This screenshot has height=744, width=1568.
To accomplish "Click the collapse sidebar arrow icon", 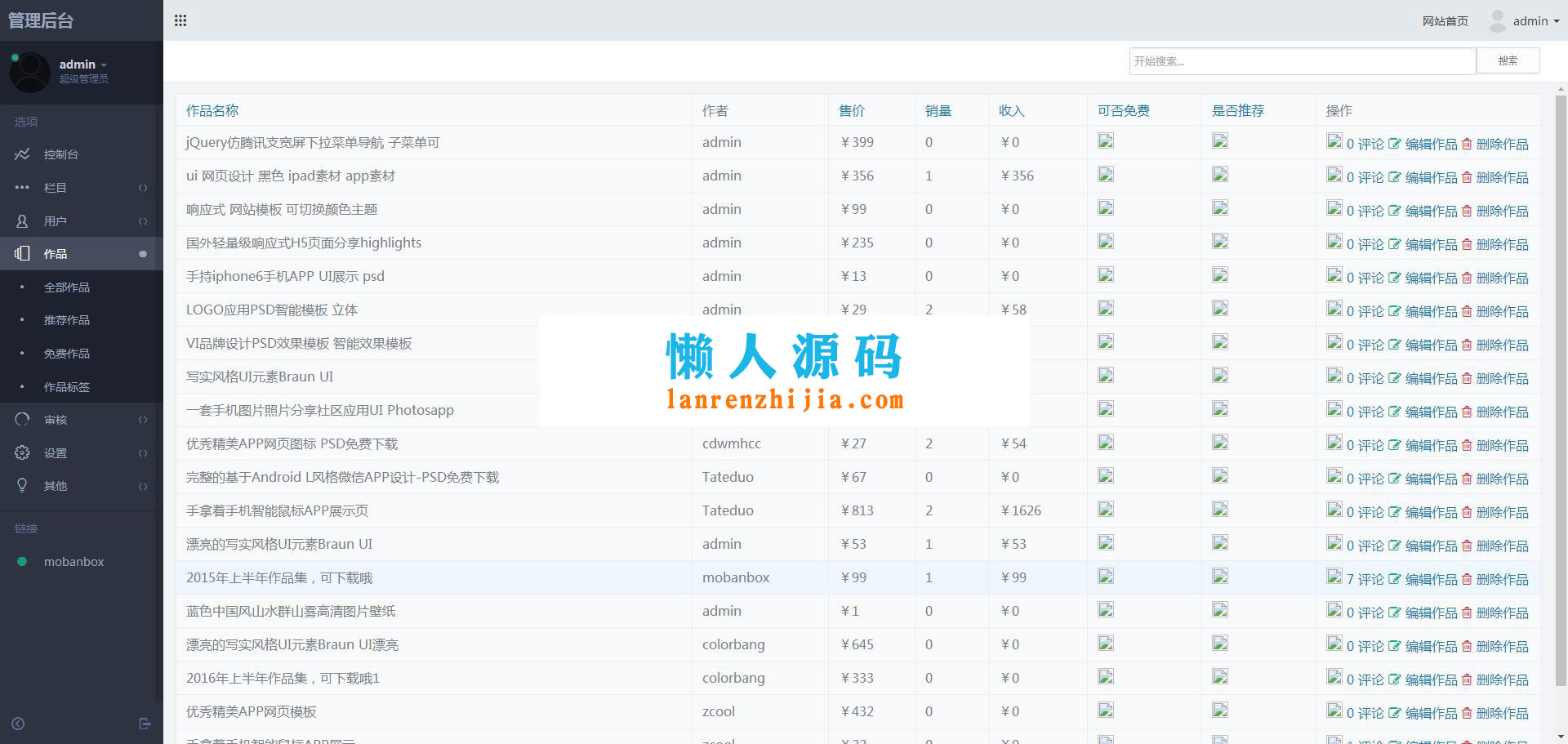I will pyautogui.click(x=18, y=724).
